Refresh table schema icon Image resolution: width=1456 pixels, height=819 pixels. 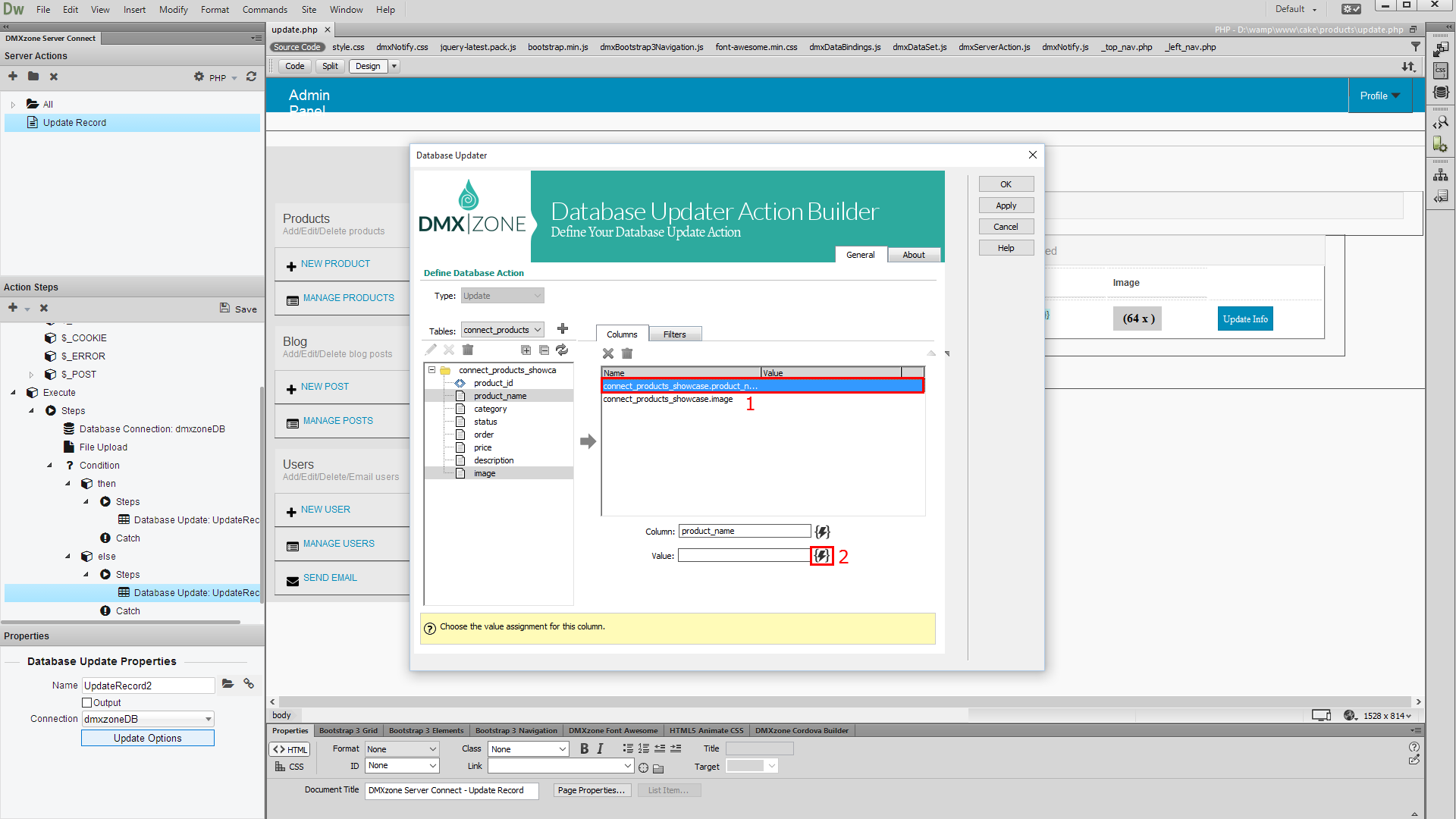coord(562,350)
